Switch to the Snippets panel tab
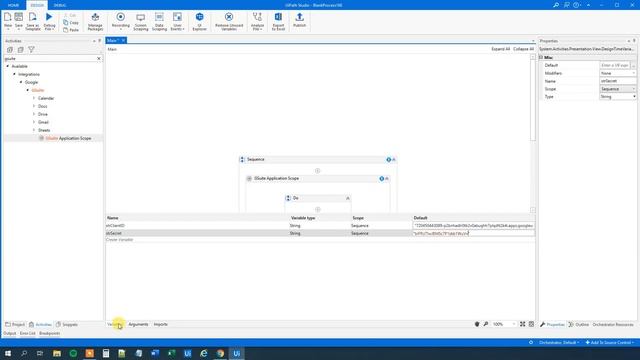This screenshot has width=640, height=360. pyautogui.click(x=67, y=324)
